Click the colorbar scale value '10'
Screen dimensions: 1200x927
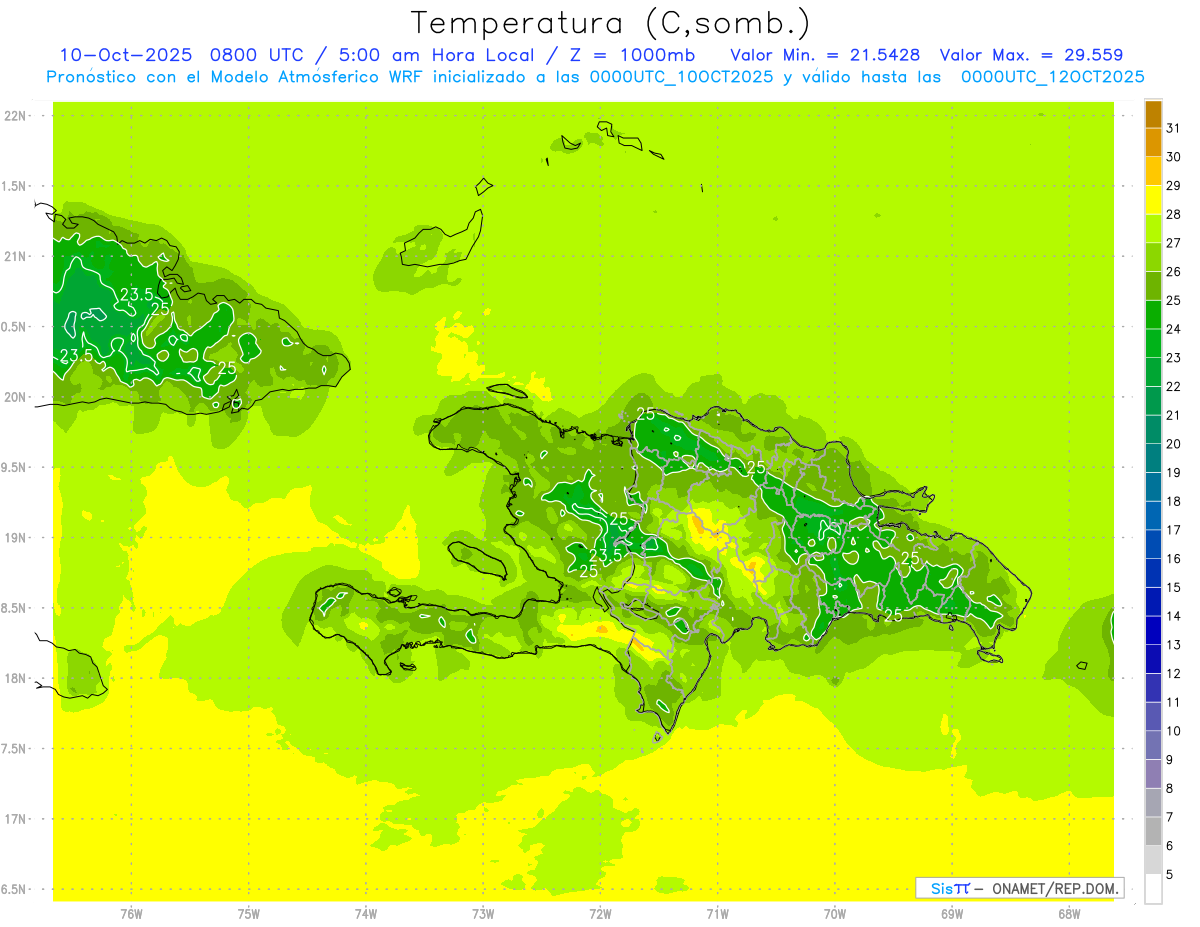pos(1174,731)
